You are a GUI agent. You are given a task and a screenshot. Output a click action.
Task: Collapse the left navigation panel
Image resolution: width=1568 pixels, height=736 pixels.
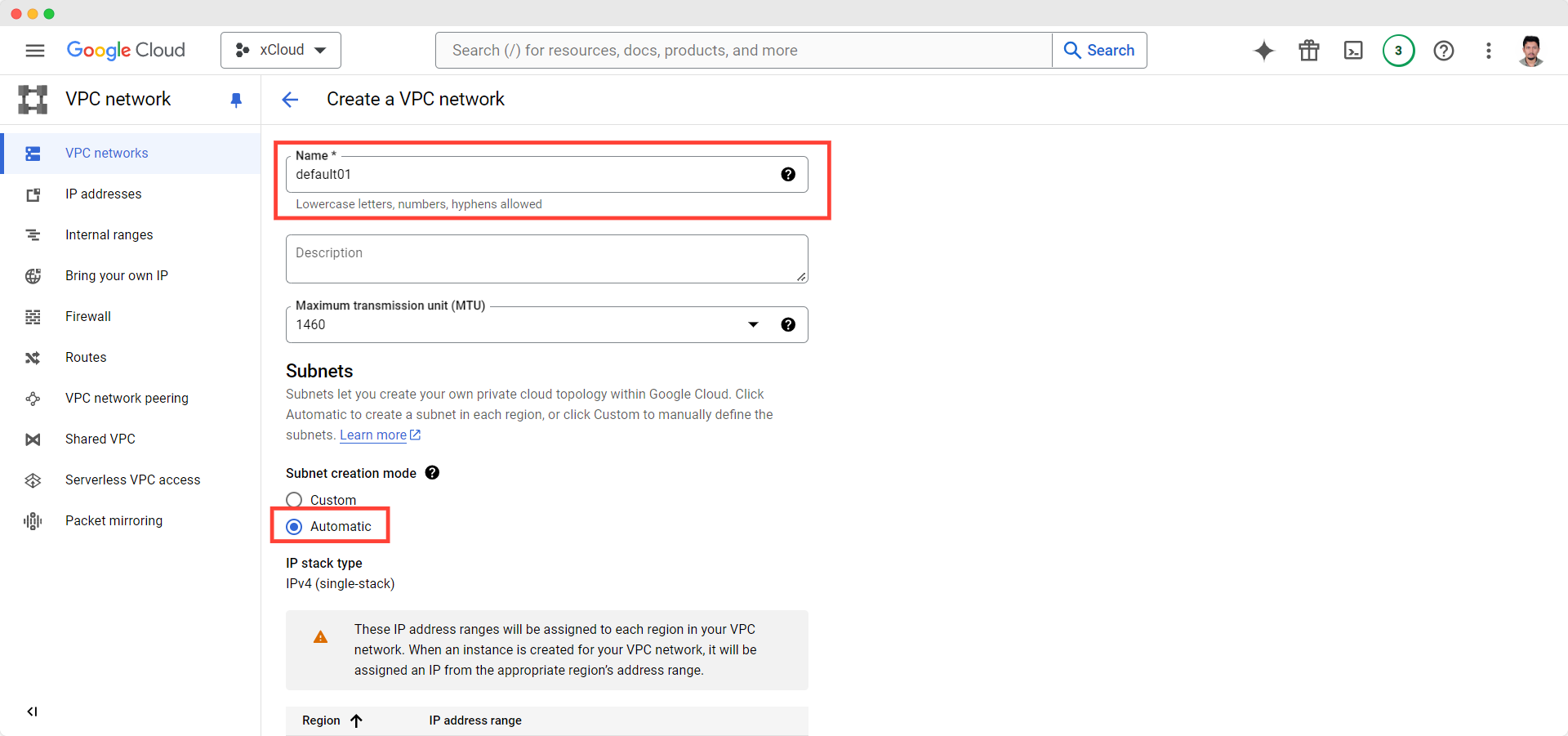(x=32, y=711)
